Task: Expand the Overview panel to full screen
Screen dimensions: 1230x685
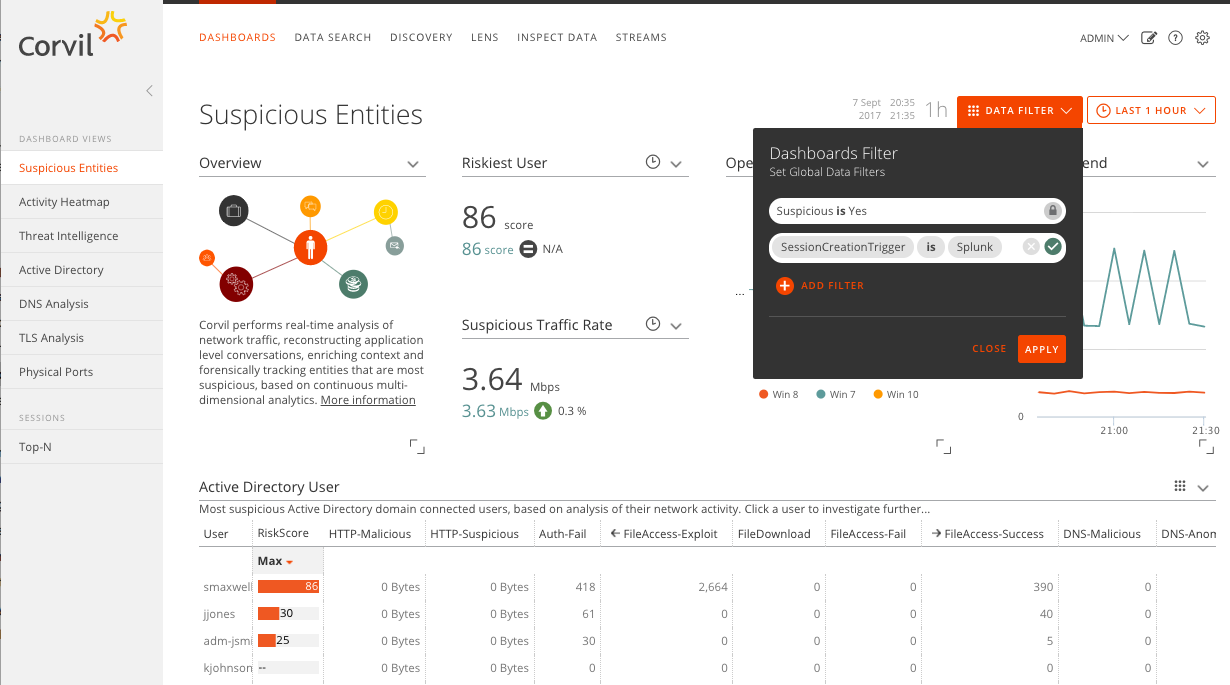Action: click(418, 446)
